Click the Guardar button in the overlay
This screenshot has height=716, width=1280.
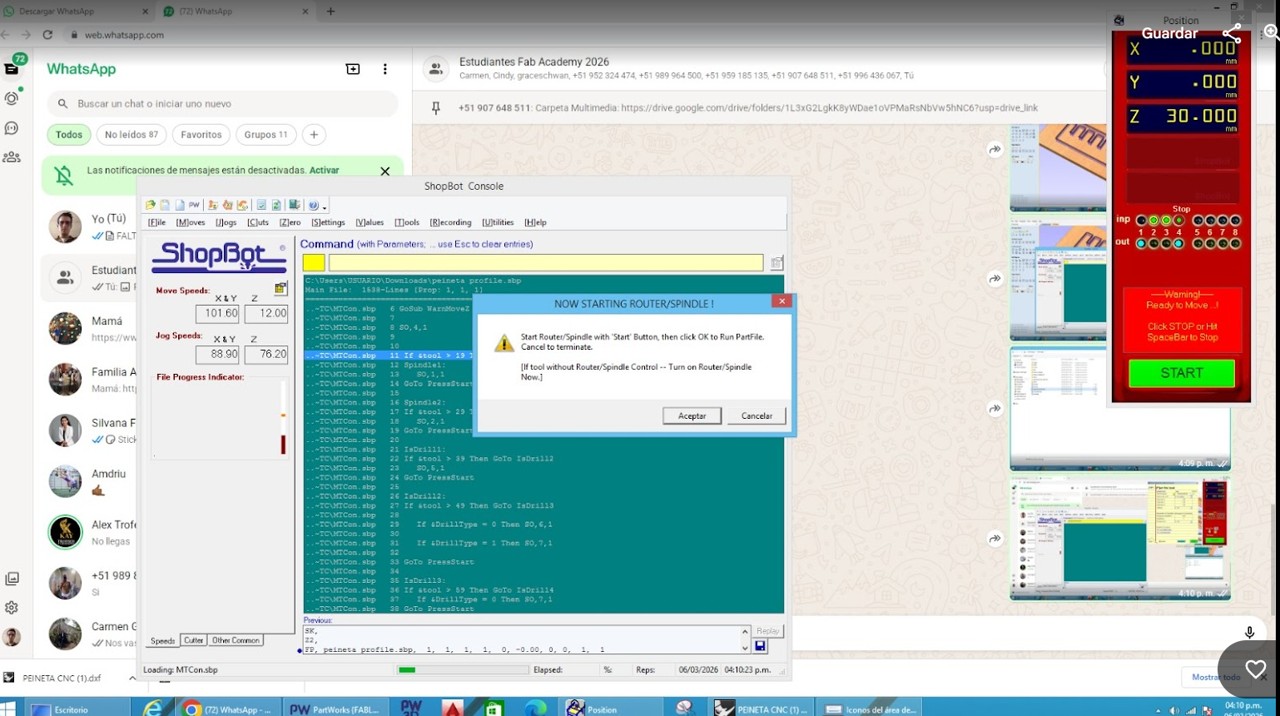point(1170,33)
